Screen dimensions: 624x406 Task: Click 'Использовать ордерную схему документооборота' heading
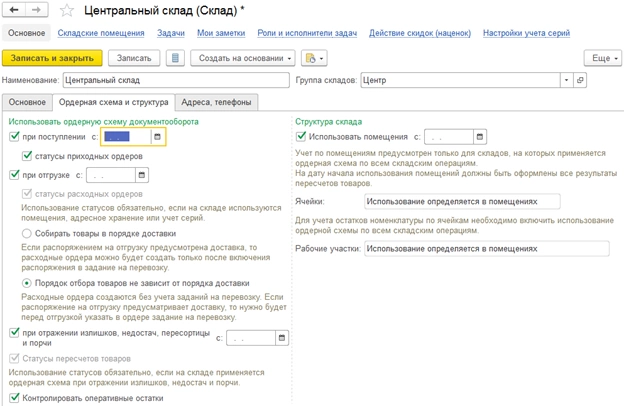[x=103, y=122]
